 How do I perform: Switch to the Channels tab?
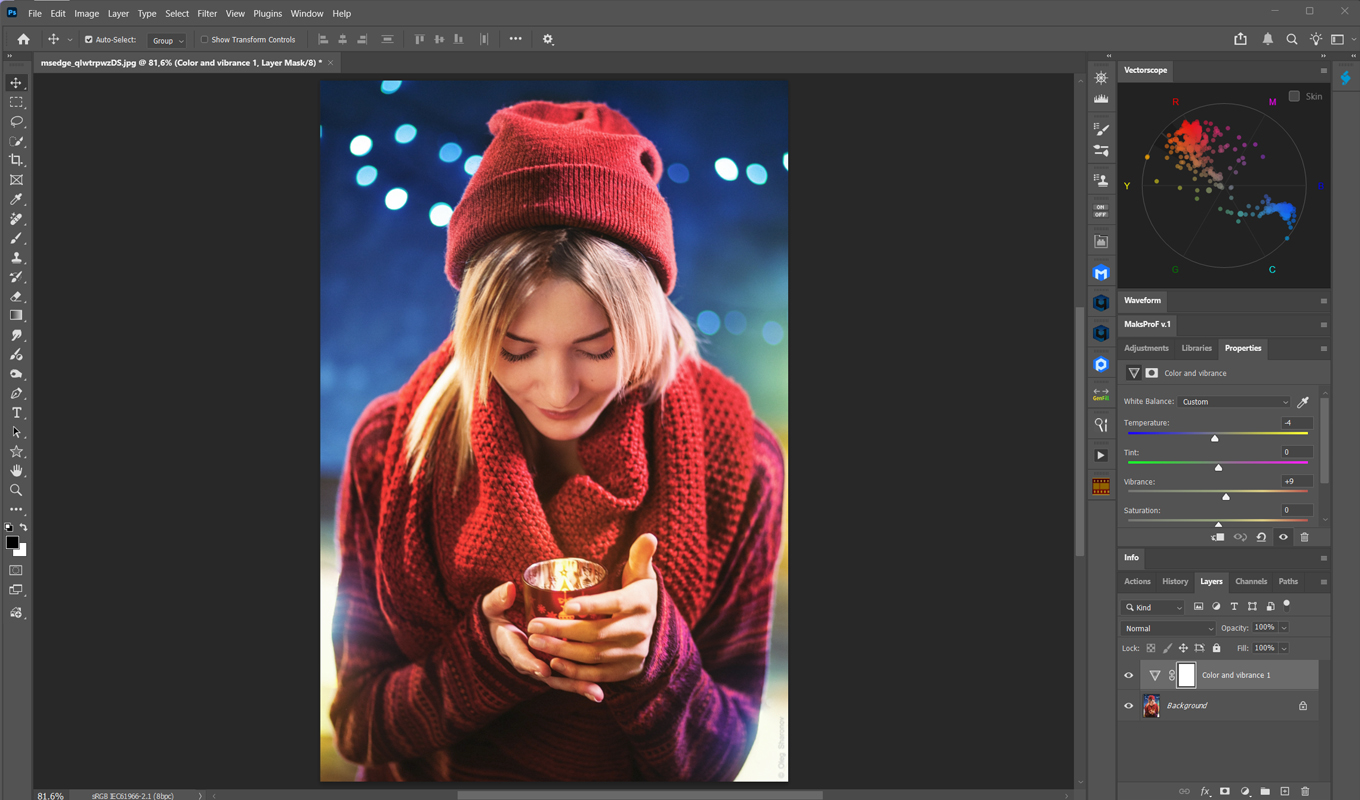(x=1251, y=581)
